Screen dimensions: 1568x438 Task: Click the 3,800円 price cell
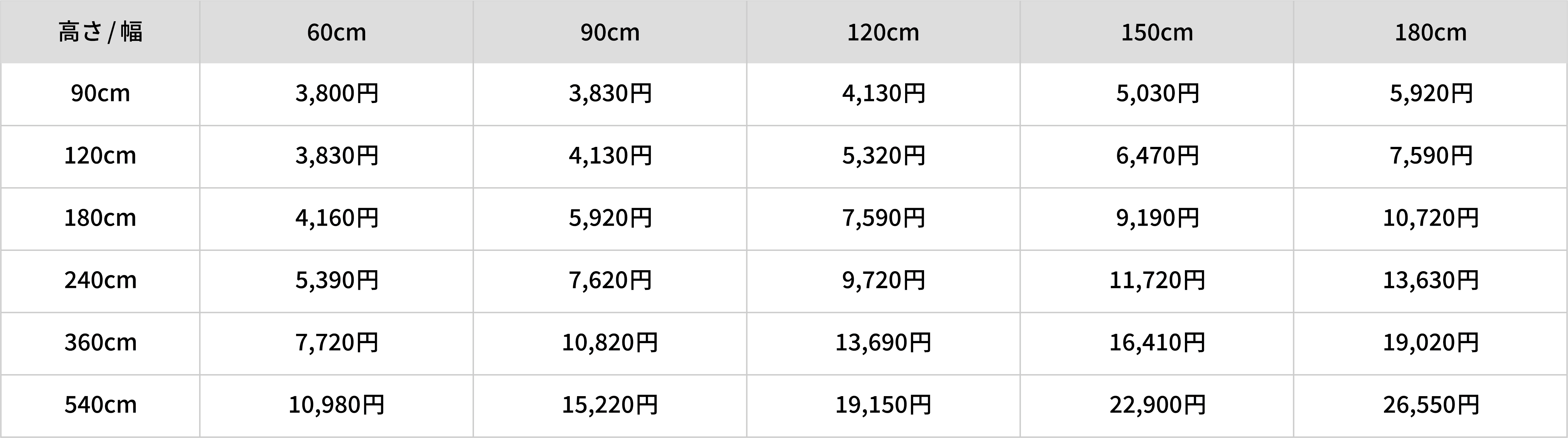[x=337, y=93]
